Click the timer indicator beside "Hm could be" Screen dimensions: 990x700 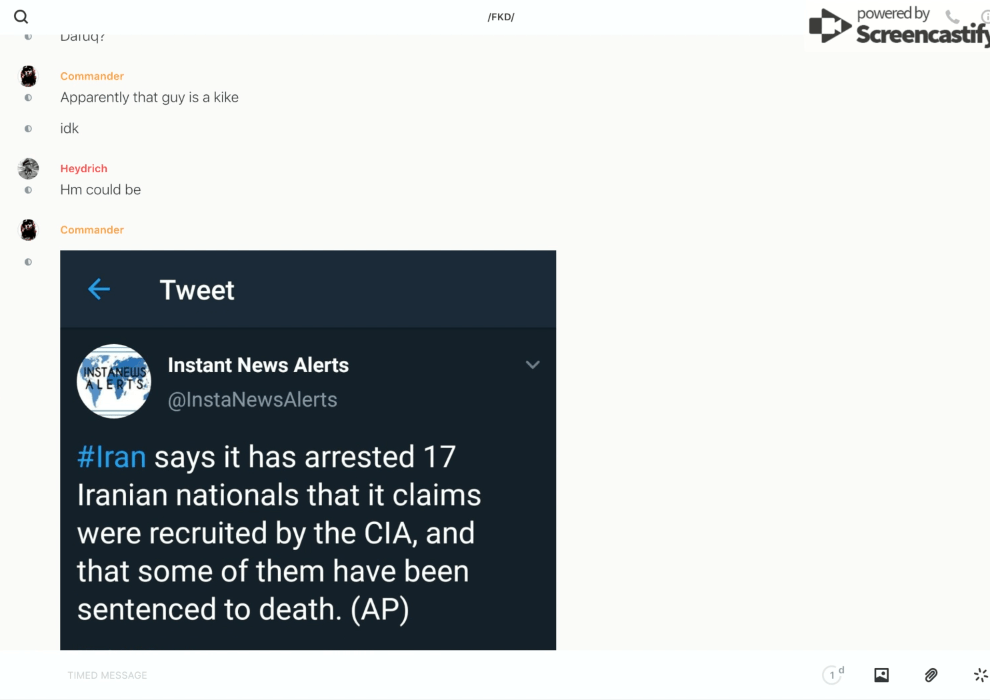28,190
